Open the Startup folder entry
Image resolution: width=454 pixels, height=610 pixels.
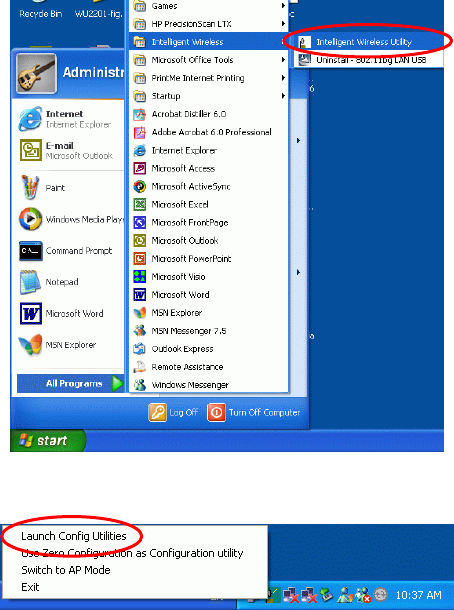(x=209, y=96)
